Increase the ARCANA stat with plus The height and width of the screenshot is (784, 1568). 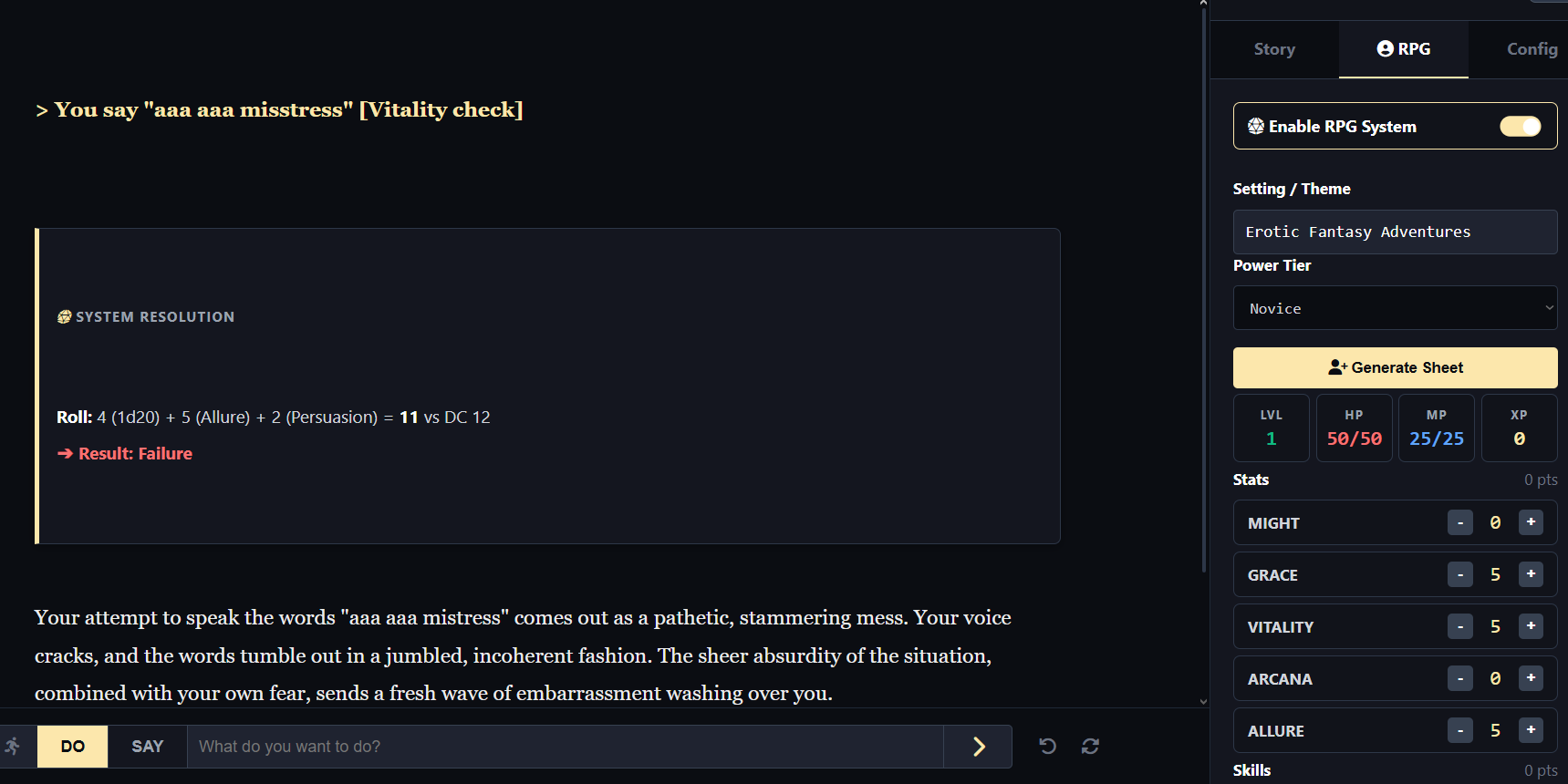click(1531, 678)
